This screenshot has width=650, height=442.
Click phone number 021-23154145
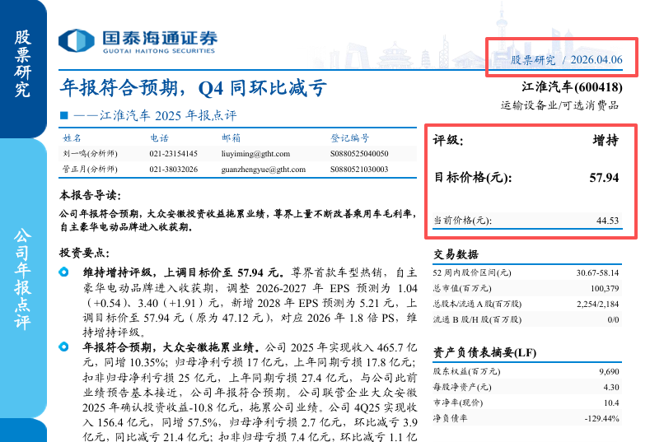pos(173,154)
